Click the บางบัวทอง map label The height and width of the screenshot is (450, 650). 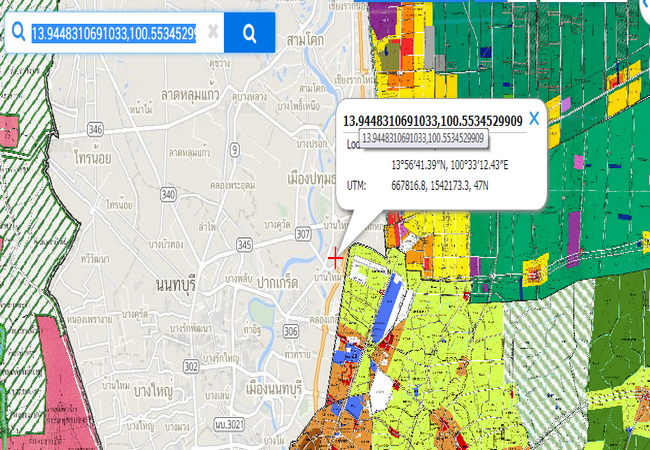click(x=166, y=244)
